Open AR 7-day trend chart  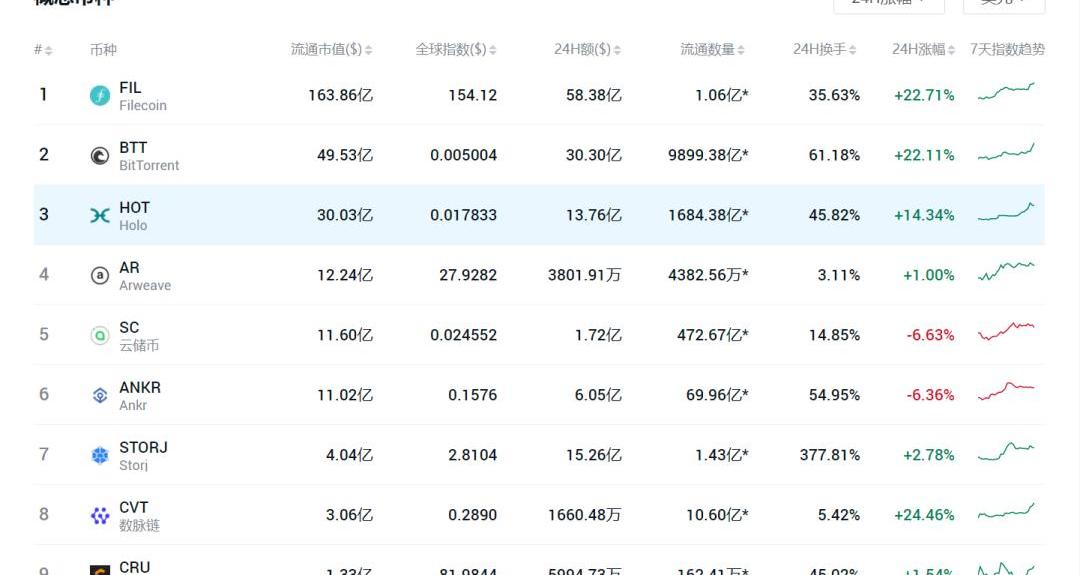[x=1006, y=271]
